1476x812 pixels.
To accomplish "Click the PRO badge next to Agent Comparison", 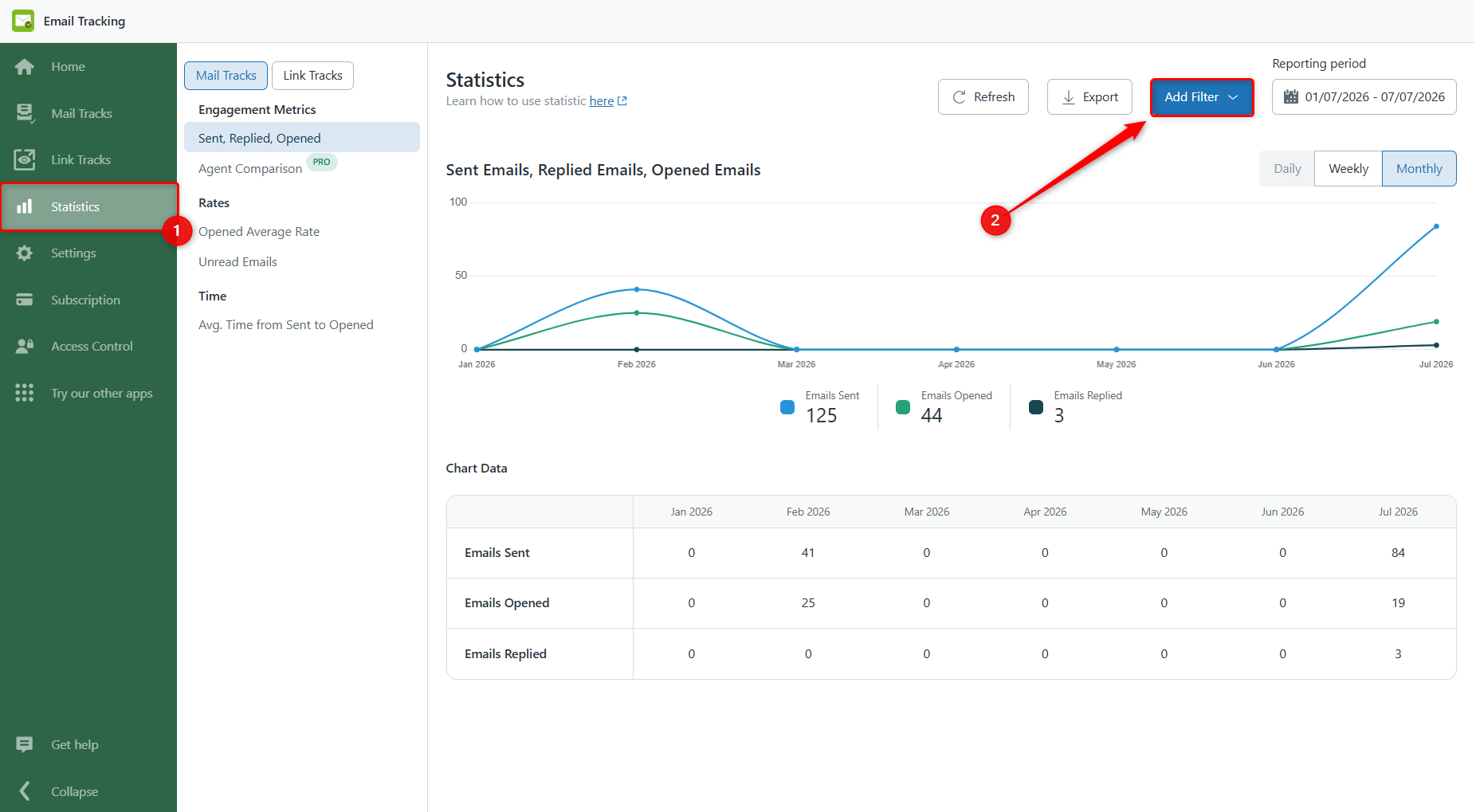I will (x=322, y=162).
